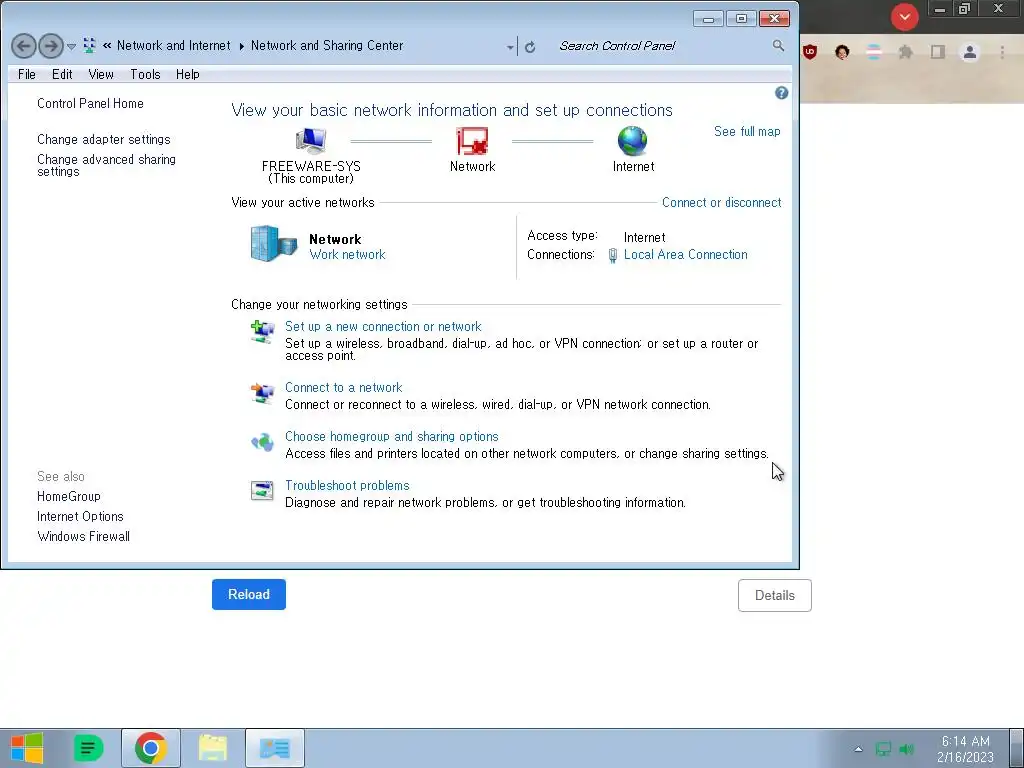Screen dimensions: 1024x768
Task: Click the volume speaker tray icon
Action: click(x=906, y=749)
